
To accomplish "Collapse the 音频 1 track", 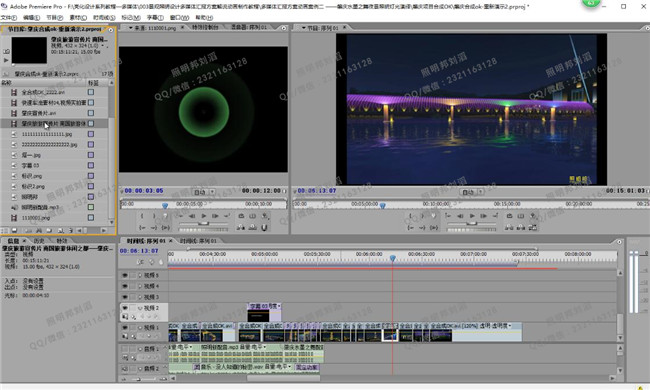I will point(140,349).
